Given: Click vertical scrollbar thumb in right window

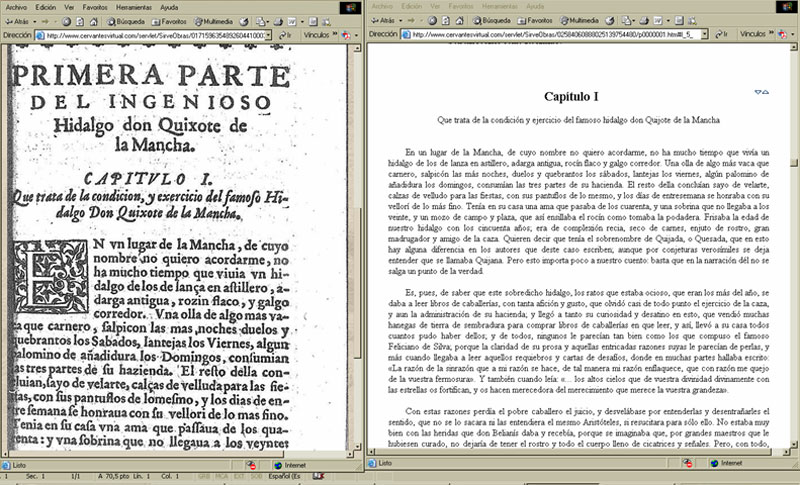Looking at the screenshot, I should click(794, 163).
